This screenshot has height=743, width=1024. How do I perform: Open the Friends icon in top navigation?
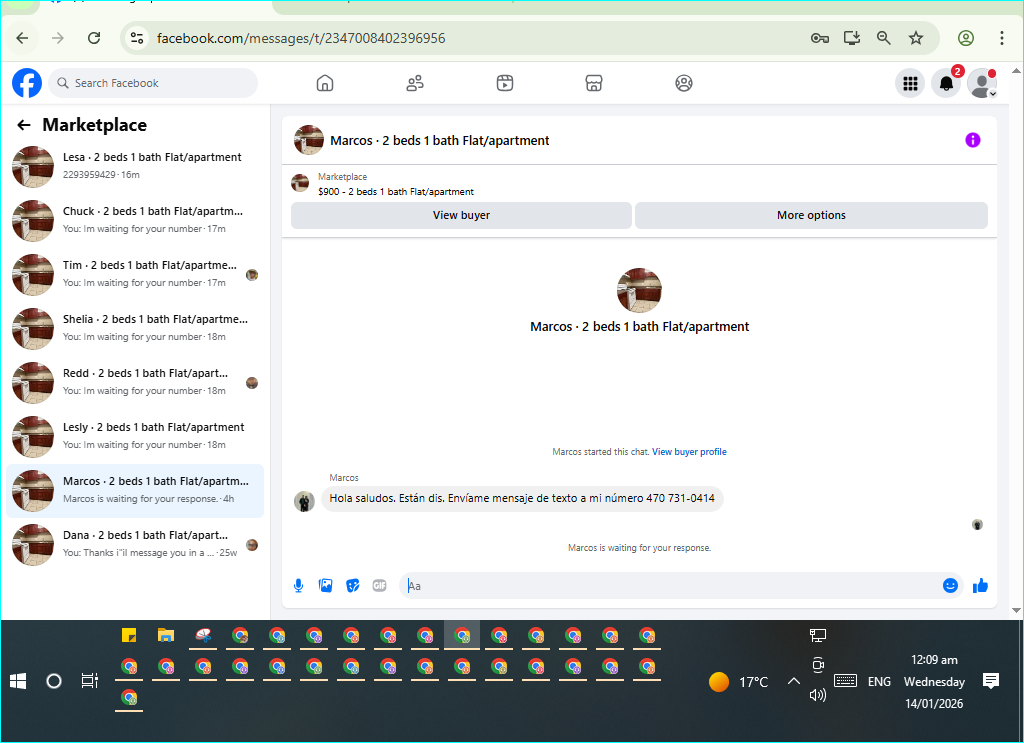[x=415, y=83]
